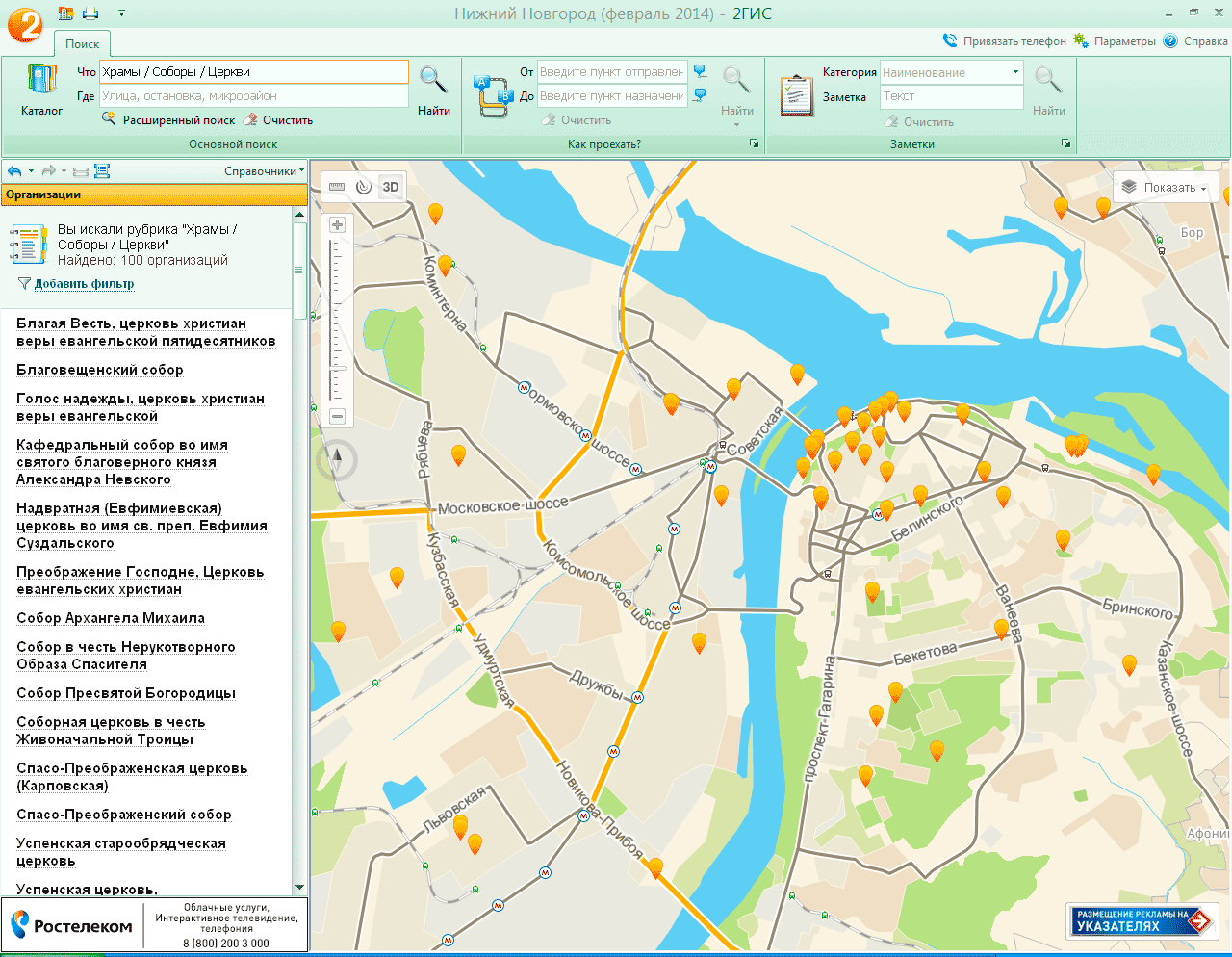Screen dimensions: 1232x957
Task: Click the Что search field
Action: click(x=254, y=72)
